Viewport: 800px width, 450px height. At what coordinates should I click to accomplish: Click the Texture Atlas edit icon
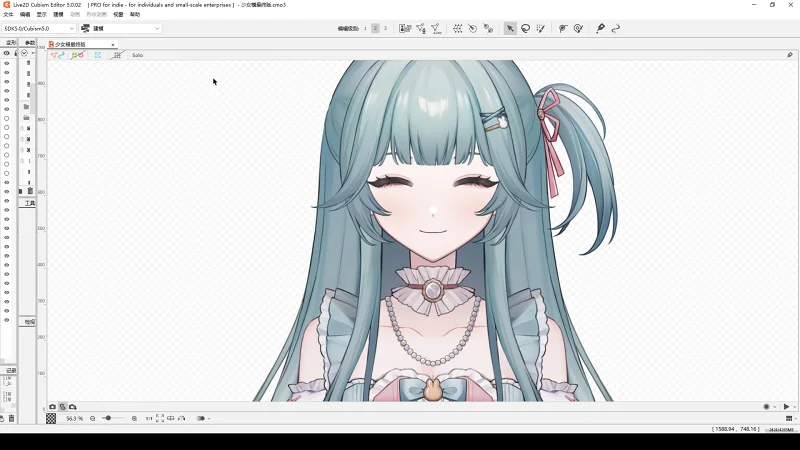(403, 29)
